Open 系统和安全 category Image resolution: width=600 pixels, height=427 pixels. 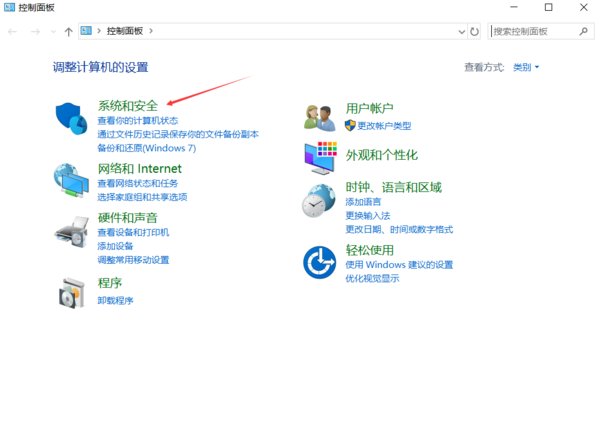coord(128,106)
